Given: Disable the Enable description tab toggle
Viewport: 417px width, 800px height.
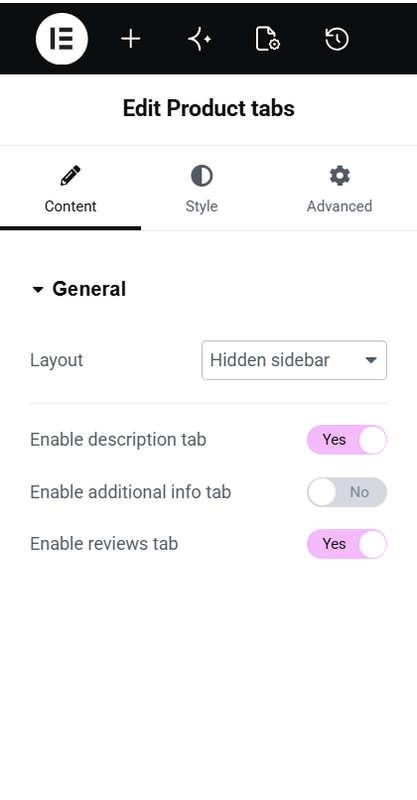Looking at the screenshot, I should 347,440.
